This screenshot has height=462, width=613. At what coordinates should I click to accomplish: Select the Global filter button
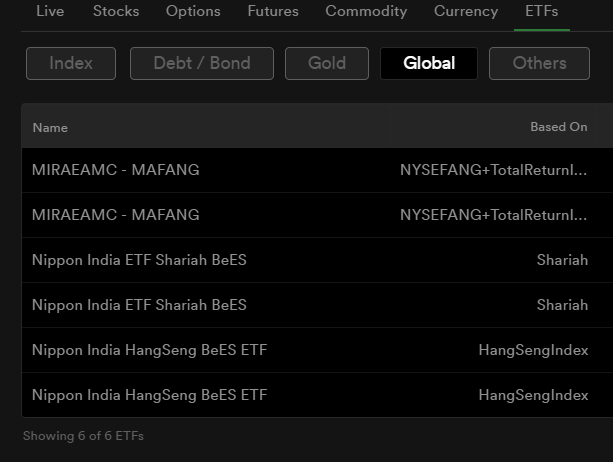tap(429, 63)
